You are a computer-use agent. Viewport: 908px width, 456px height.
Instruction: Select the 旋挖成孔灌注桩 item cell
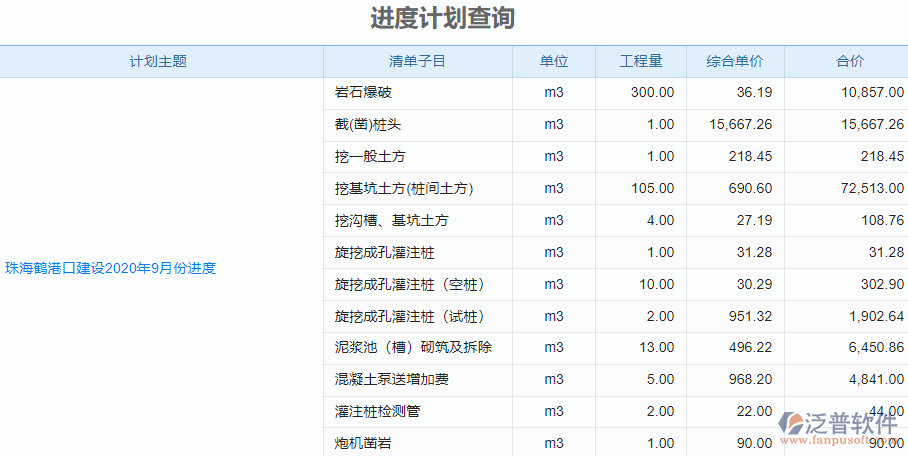point(418,253)
